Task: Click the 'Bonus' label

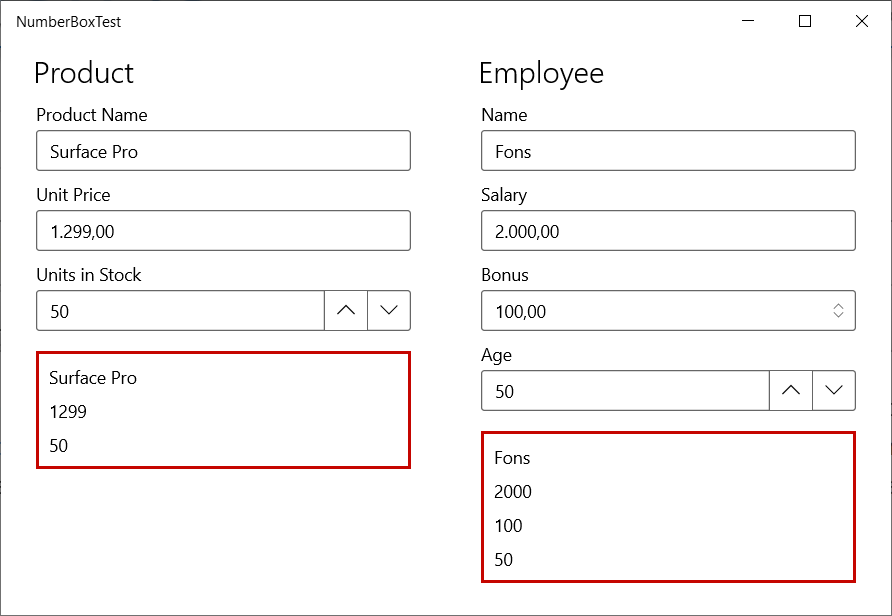Action: point(505,275)
